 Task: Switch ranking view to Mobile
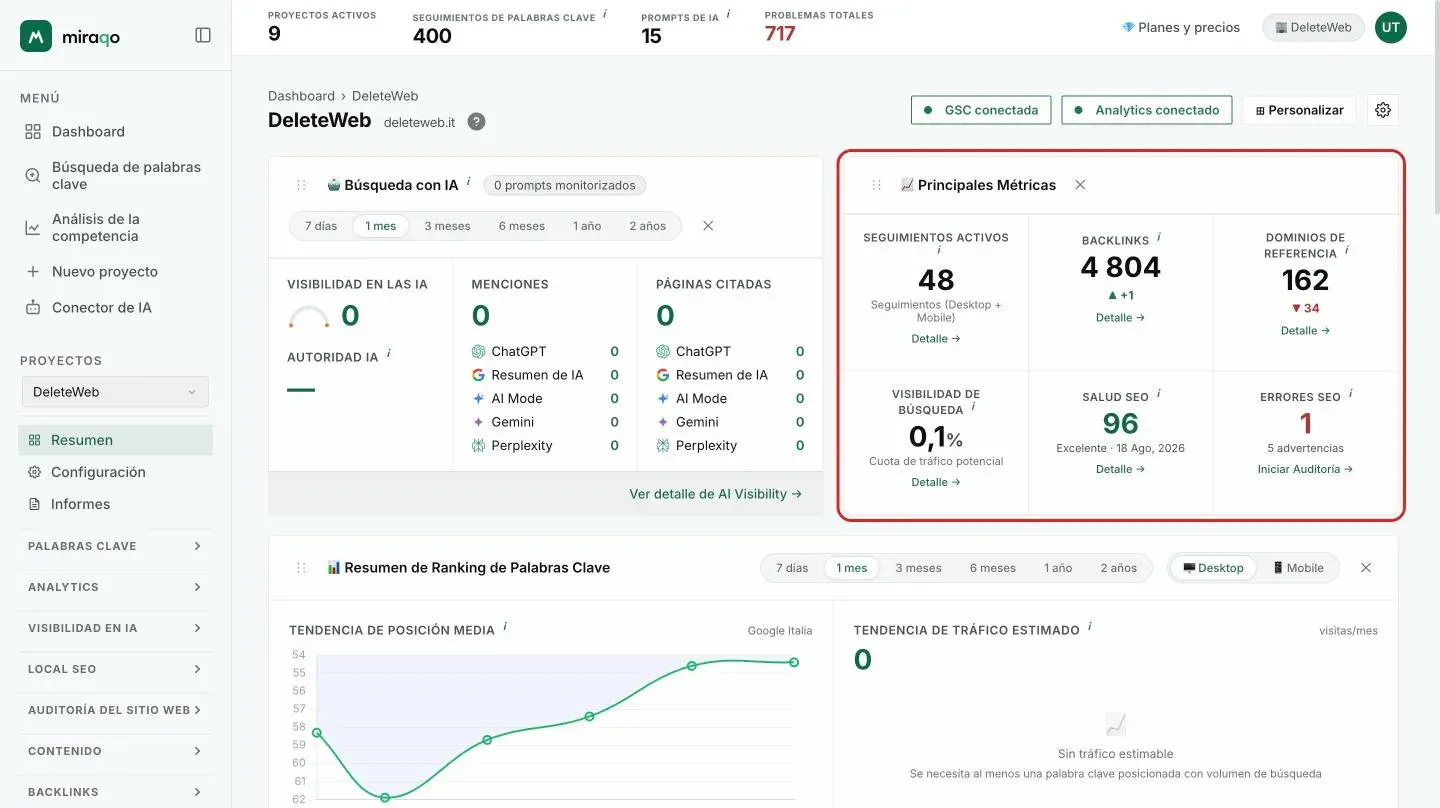coord(1298,568)
